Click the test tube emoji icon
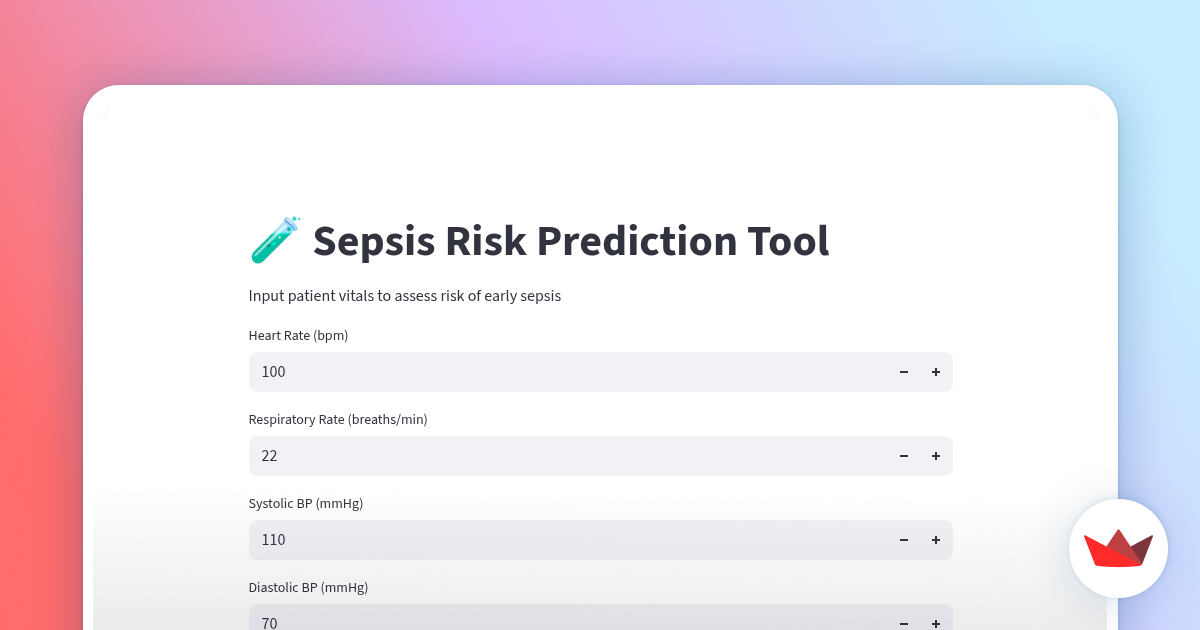The width and height of the screenshot is (1200, 630). coord(274,239)
